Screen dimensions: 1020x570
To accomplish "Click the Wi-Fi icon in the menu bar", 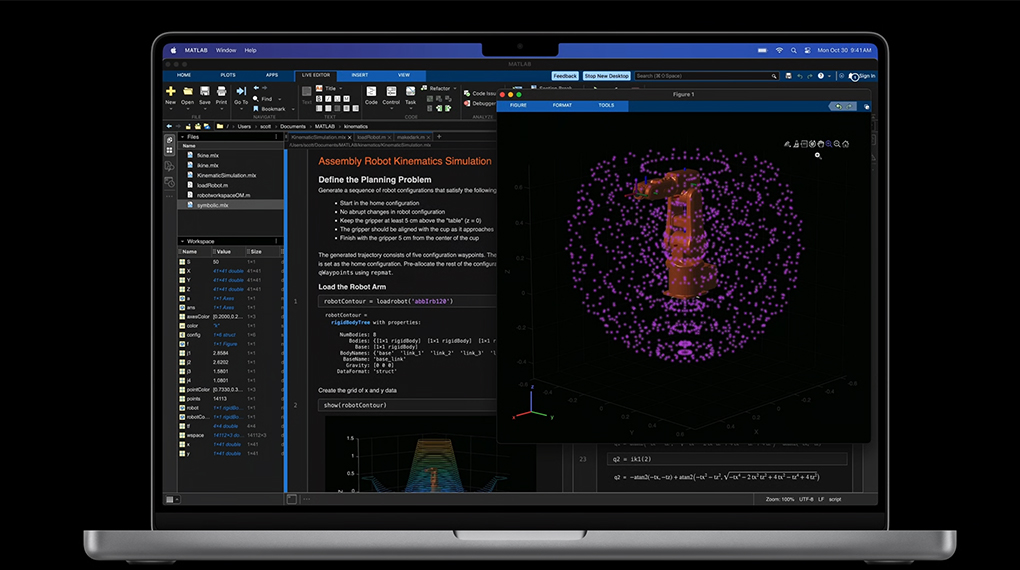I will pos(778,50).
